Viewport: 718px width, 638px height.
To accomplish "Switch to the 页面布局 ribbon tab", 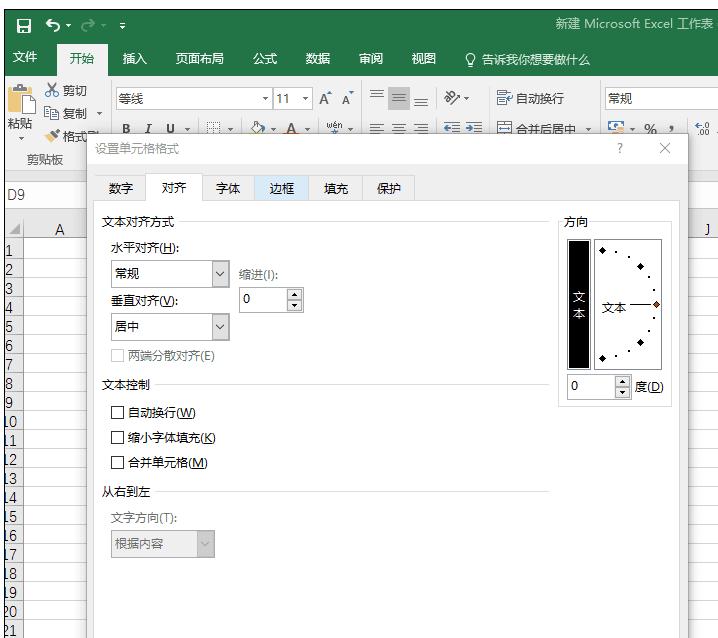I will [200, 59].
